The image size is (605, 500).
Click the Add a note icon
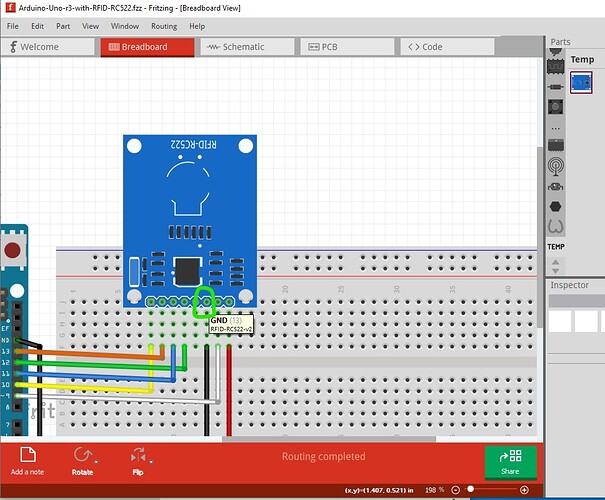click(x=28, y=455)
